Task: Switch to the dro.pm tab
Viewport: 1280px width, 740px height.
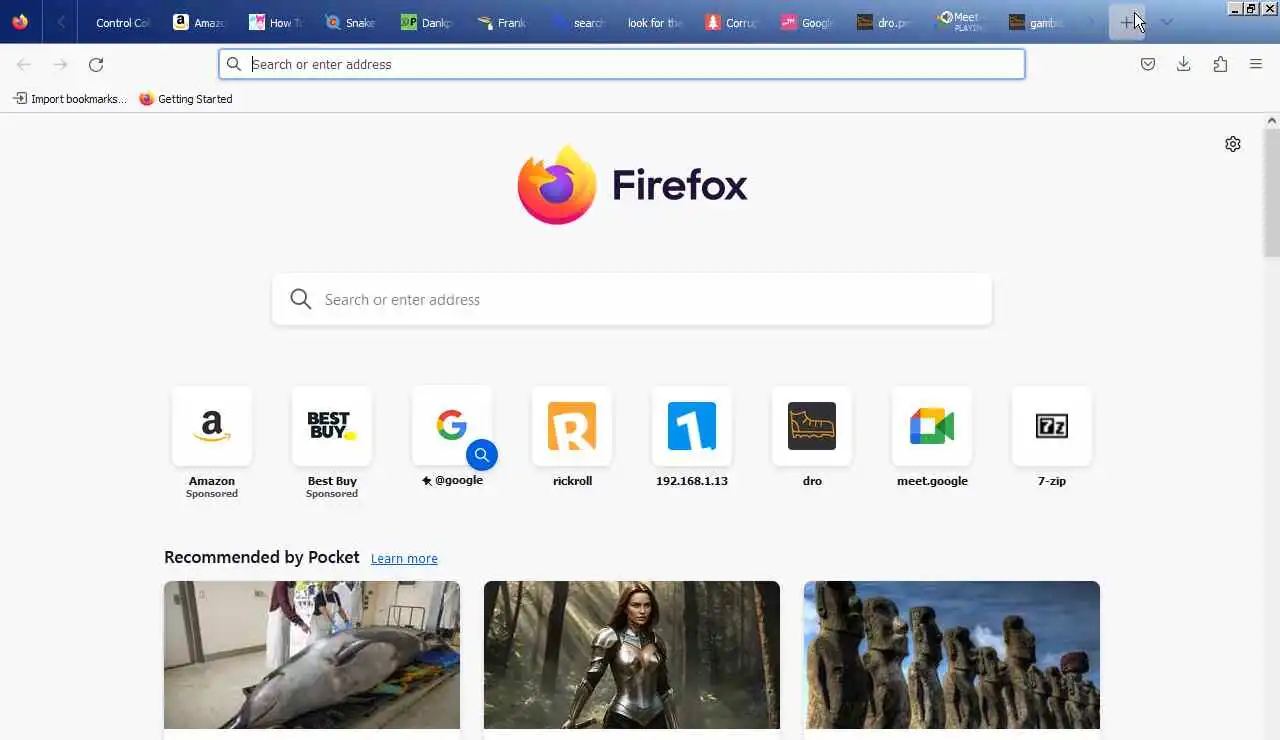Action: point(884,22)
